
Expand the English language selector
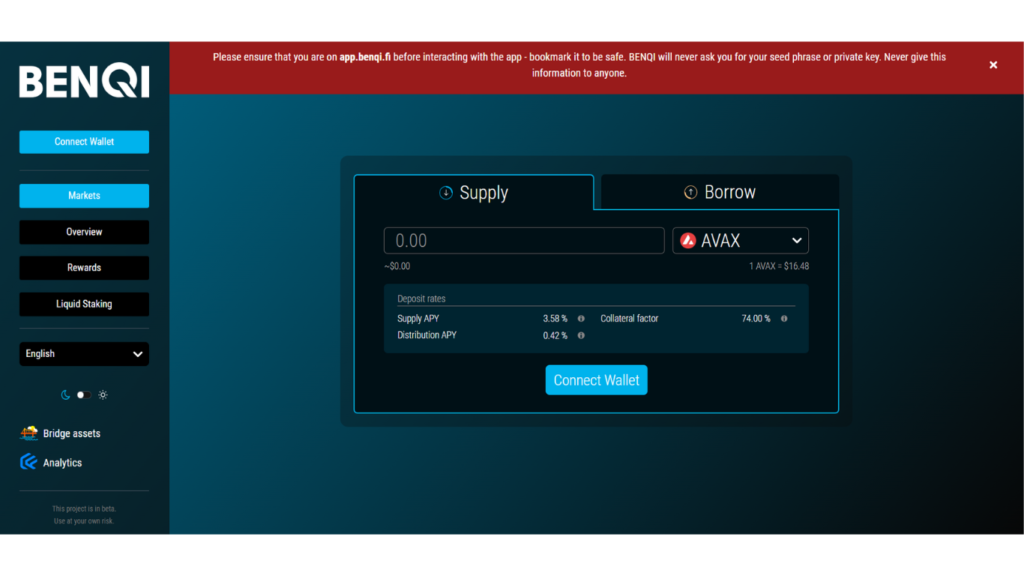(84, 354)
